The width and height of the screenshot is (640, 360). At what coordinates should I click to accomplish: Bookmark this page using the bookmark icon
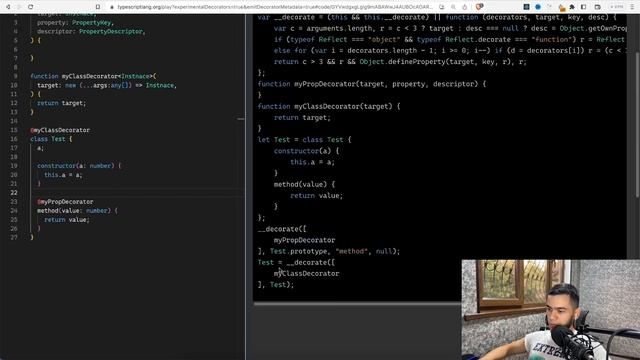98,7
